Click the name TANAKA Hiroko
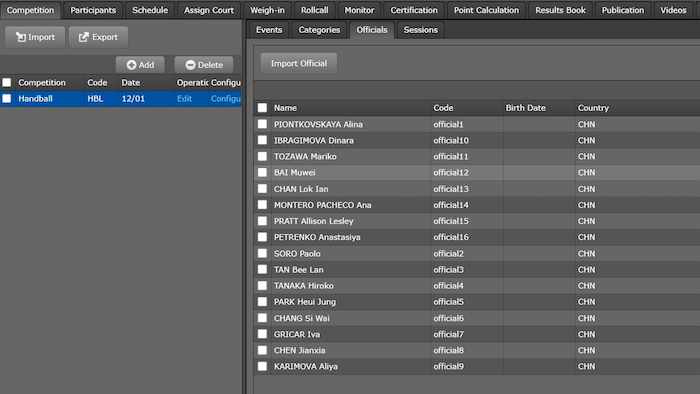Screen dimensions: 700x394 pos(304,286)
